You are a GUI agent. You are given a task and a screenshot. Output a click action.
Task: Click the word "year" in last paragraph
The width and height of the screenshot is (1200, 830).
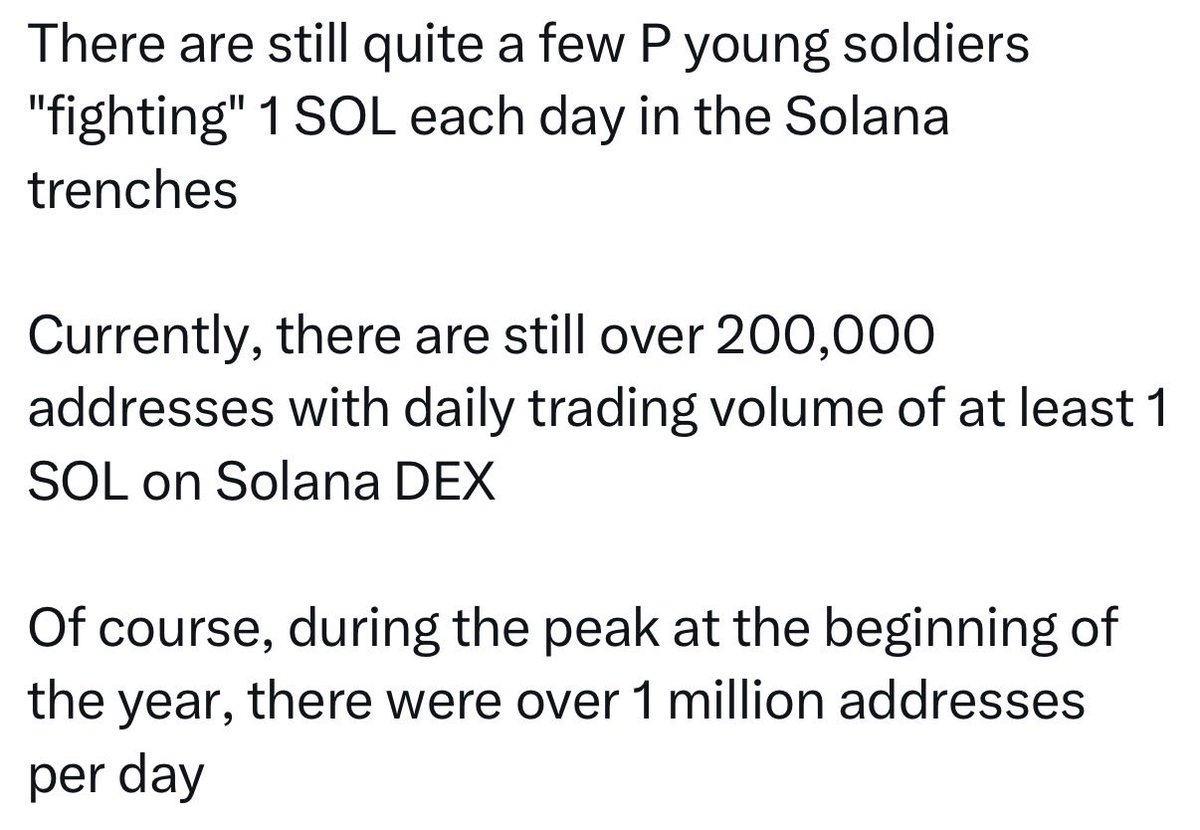167,704
